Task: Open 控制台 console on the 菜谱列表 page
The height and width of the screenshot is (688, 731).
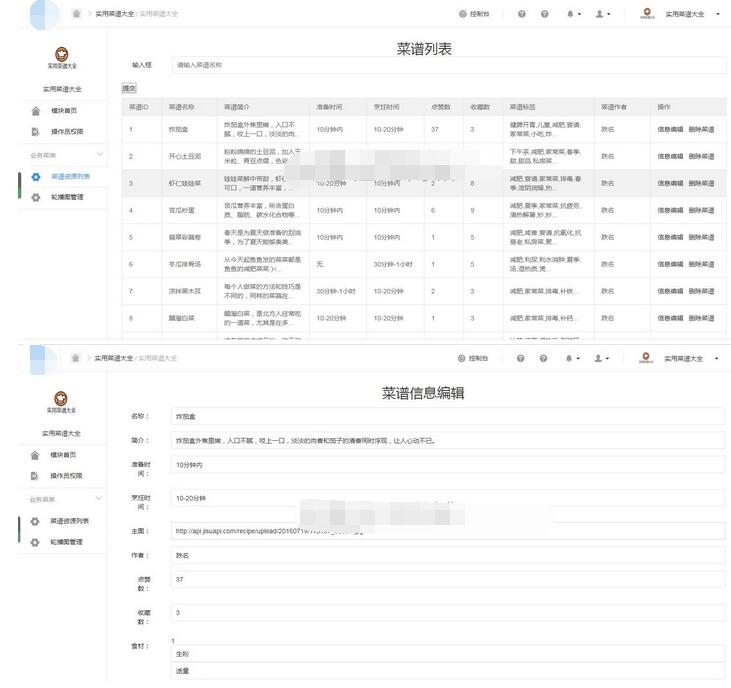Action: 474,14
